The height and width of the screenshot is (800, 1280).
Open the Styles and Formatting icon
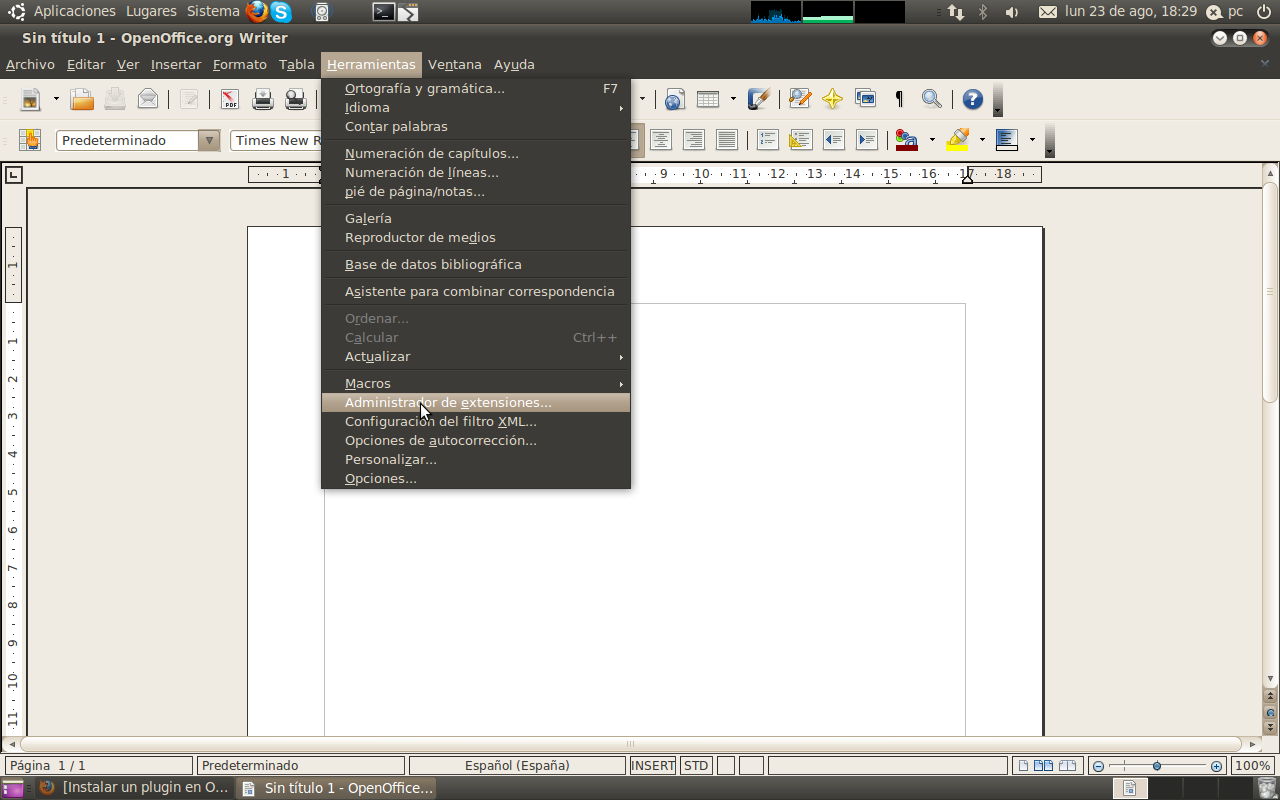coord(30,140)
